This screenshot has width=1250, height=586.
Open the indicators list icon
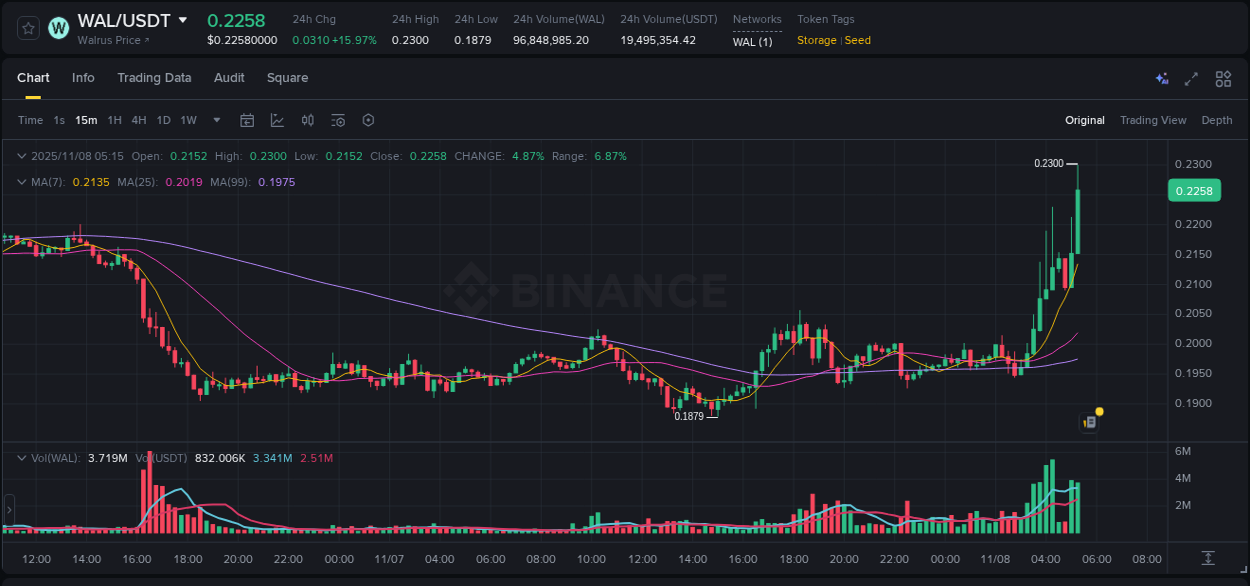(338, 120)
